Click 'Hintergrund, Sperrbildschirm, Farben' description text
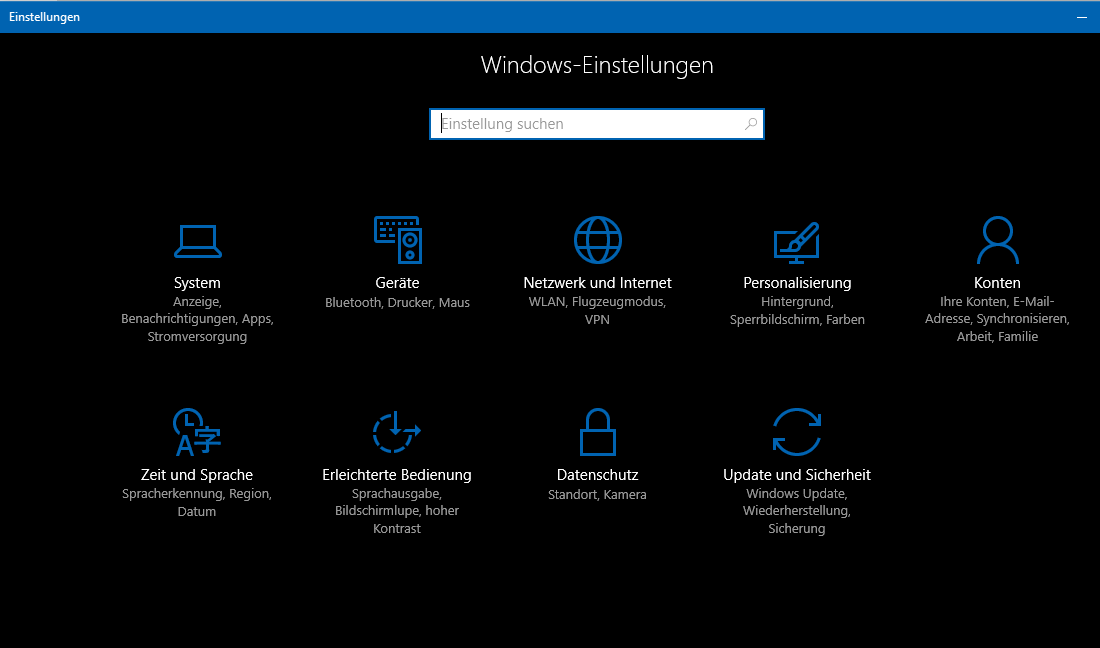 [797, 311]
